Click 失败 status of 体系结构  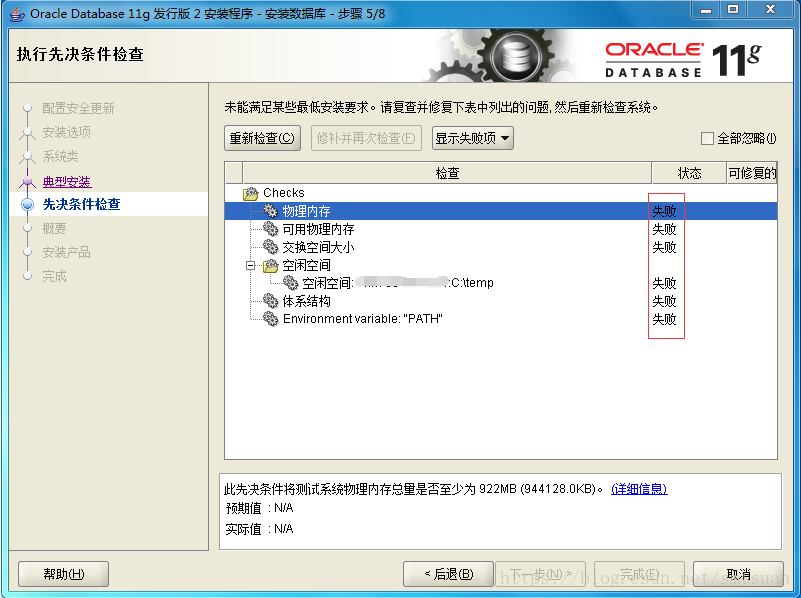664,301
